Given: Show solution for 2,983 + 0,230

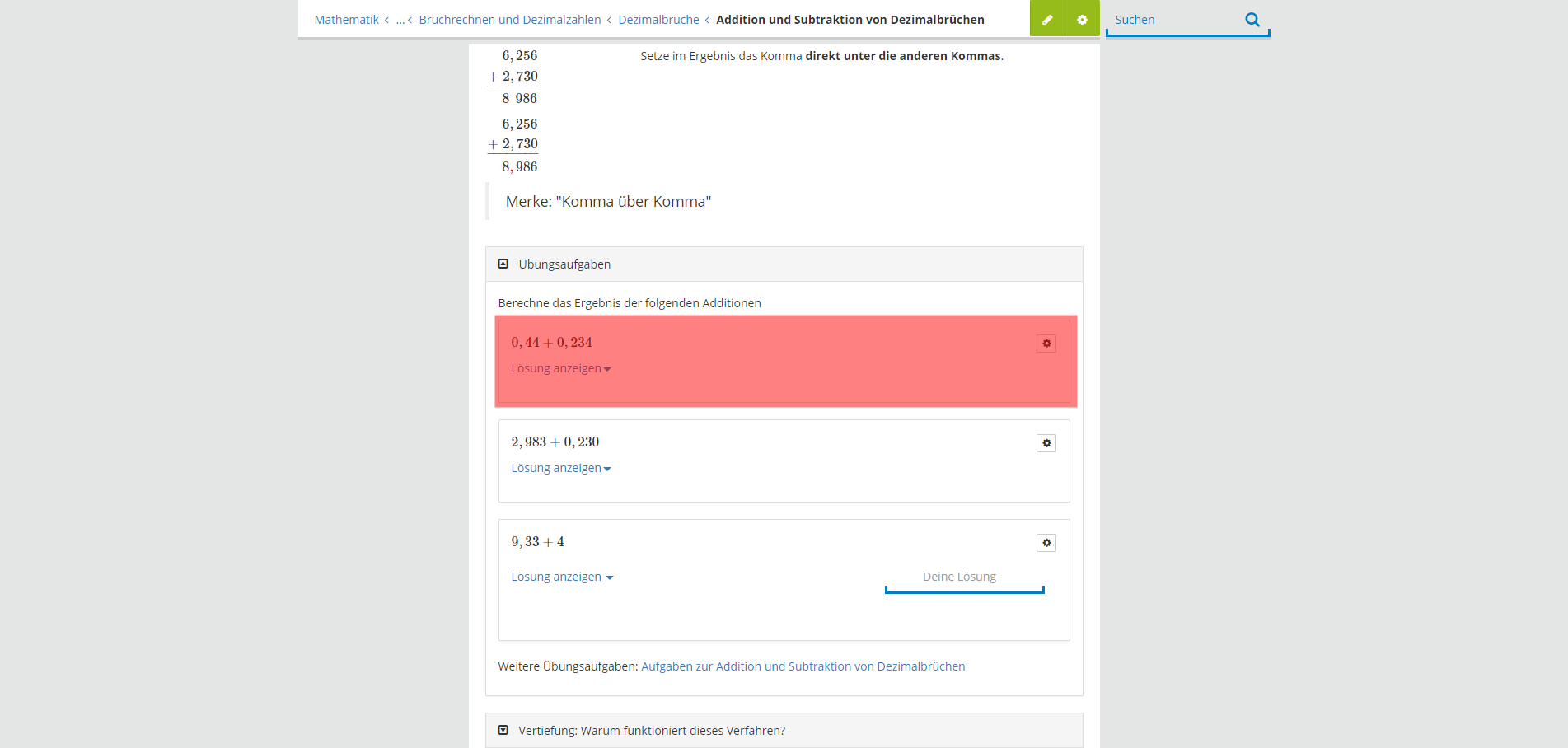Looking at the screenshot, I should [561, 468].
